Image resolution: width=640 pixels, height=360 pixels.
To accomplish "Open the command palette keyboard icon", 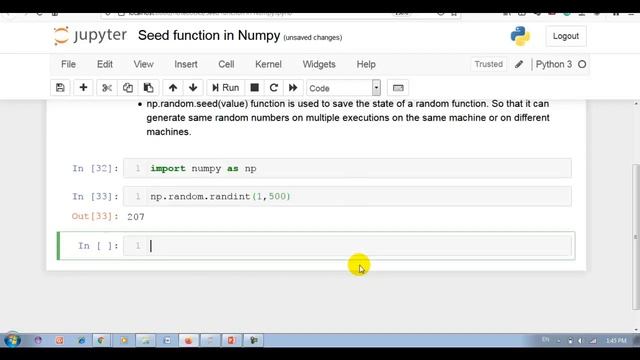I will [x=398, y=88].
